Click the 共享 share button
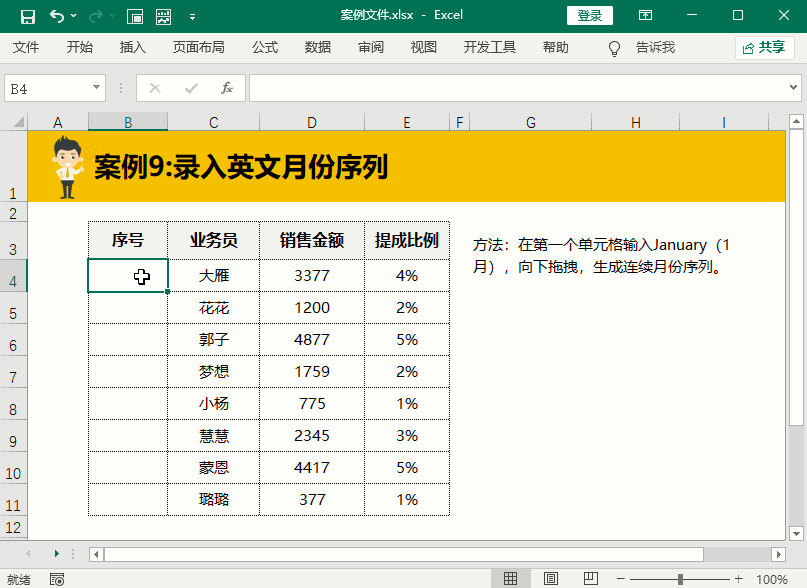Viewport: 807px width, 588px height. pos(764,48)
